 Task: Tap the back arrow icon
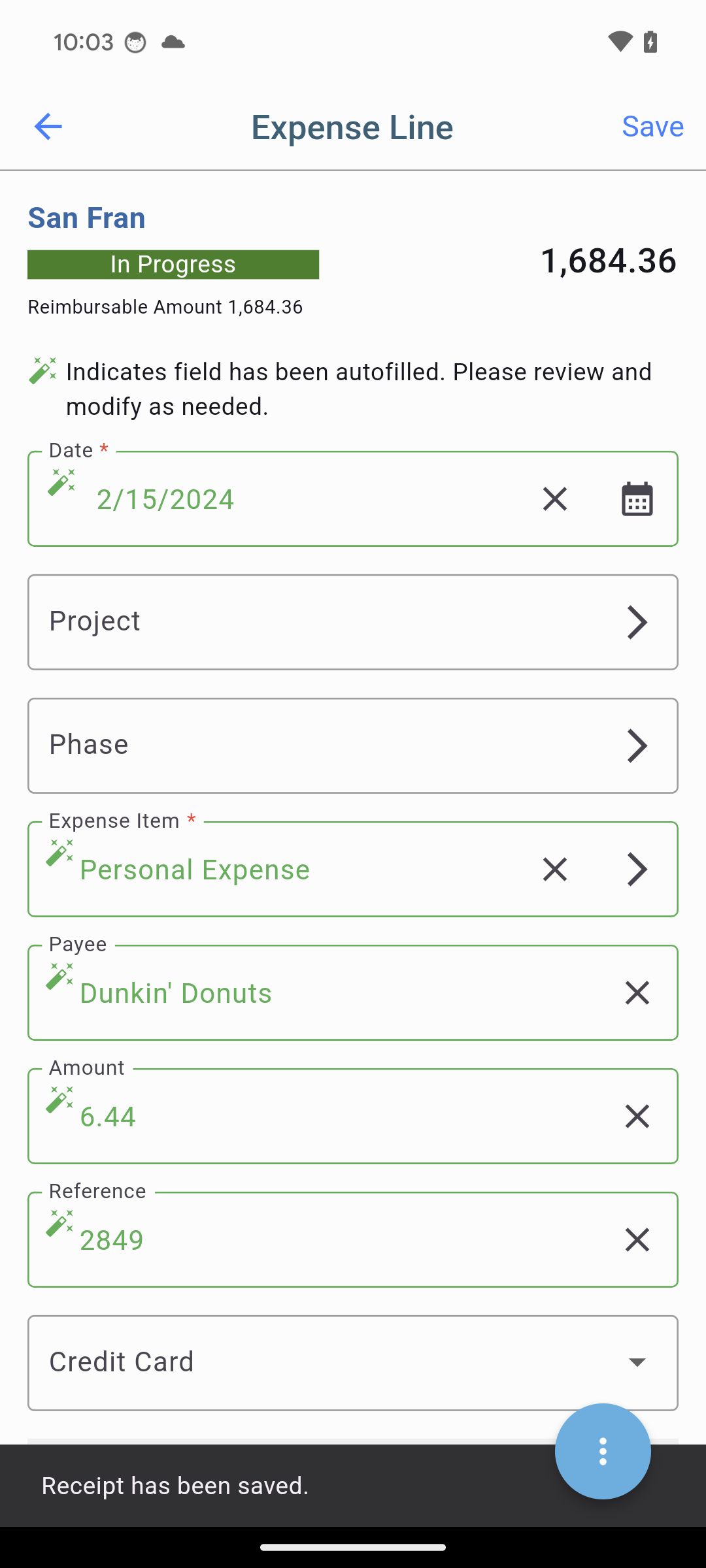(x=48, y=126)
